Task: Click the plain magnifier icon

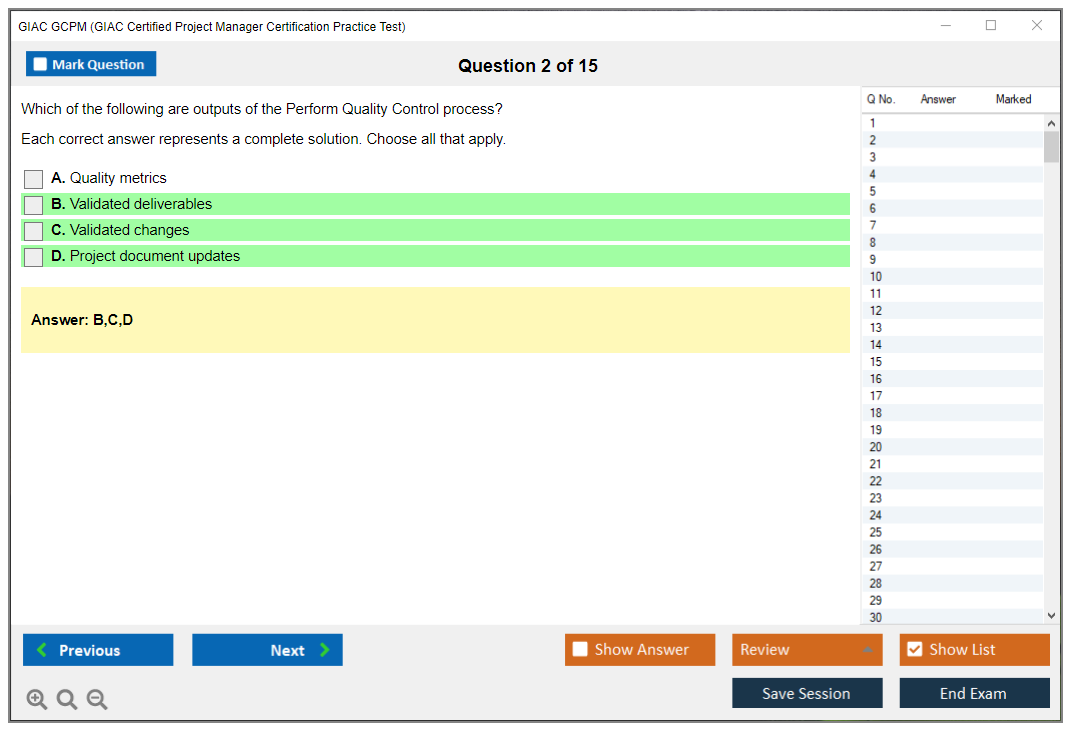Action: coord(66,699)
